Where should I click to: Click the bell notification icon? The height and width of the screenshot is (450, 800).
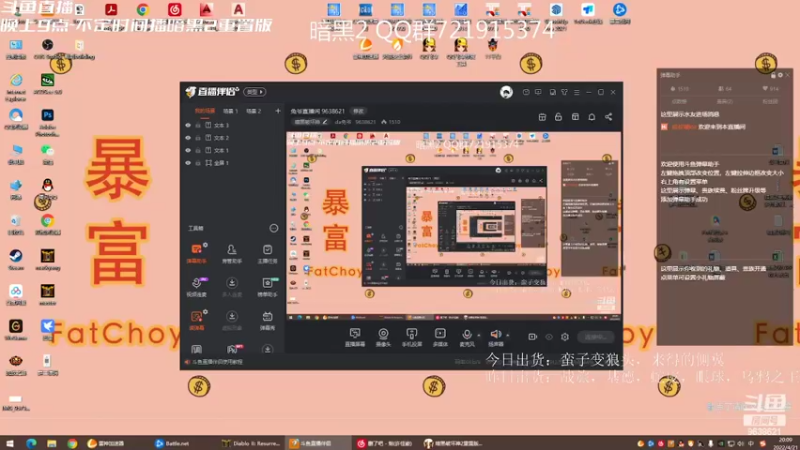tap(592, 117)
